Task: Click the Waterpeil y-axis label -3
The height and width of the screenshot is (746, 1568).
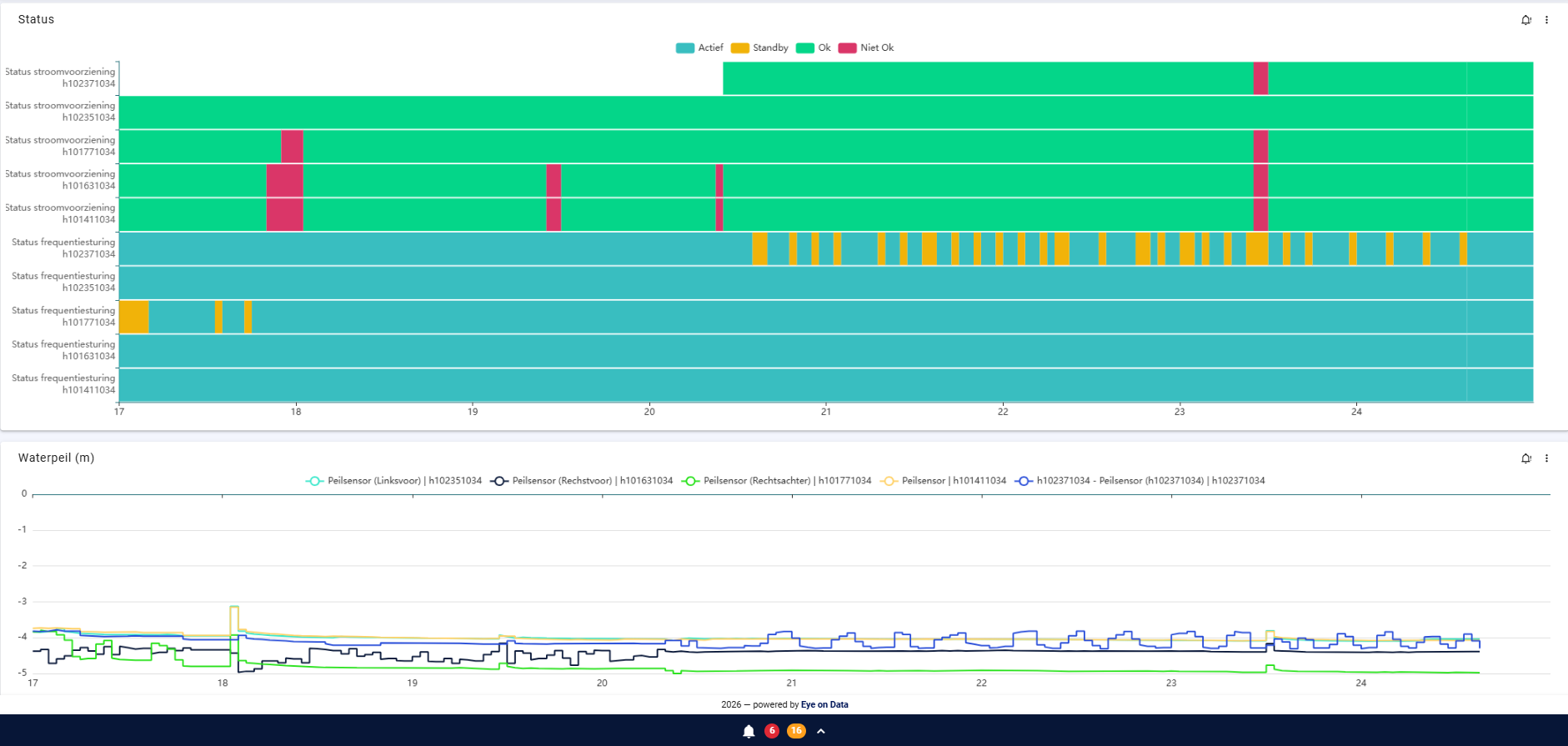Action: point(23,601)
